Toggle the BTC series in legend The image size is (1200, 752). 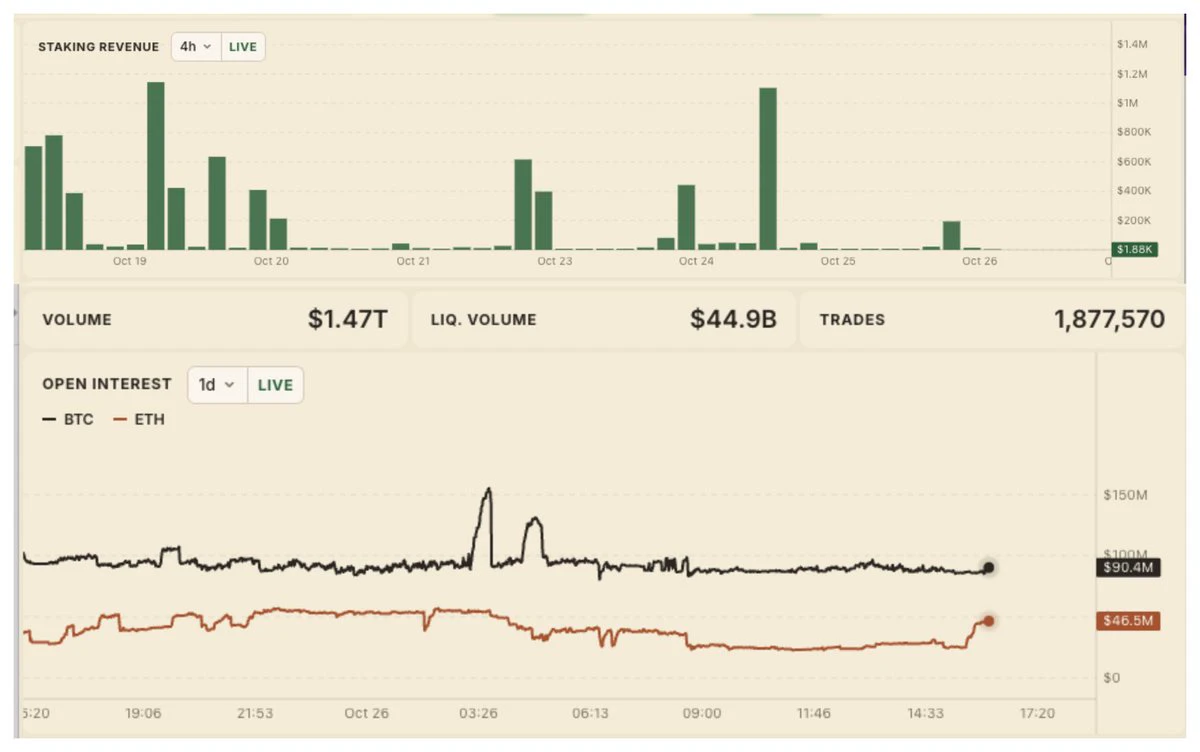coord(68,420)
